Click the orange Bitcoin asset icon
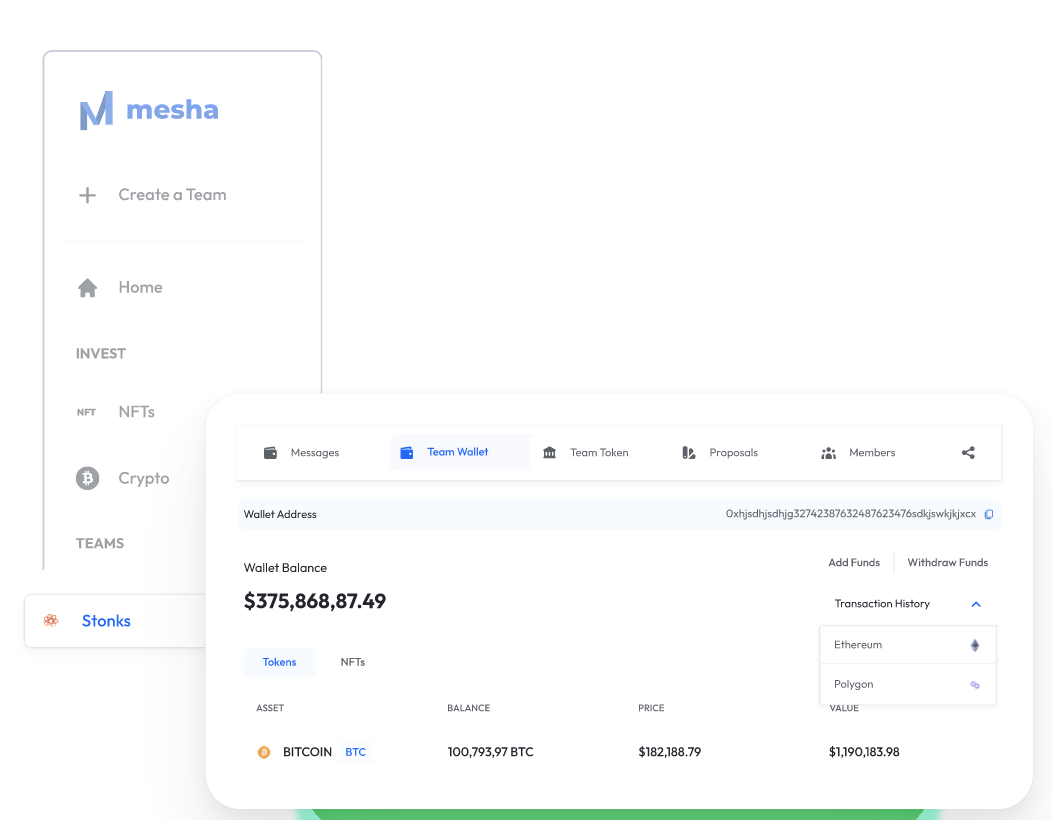Viewport: 1052px width, 820px height. [x=264, y=752]
